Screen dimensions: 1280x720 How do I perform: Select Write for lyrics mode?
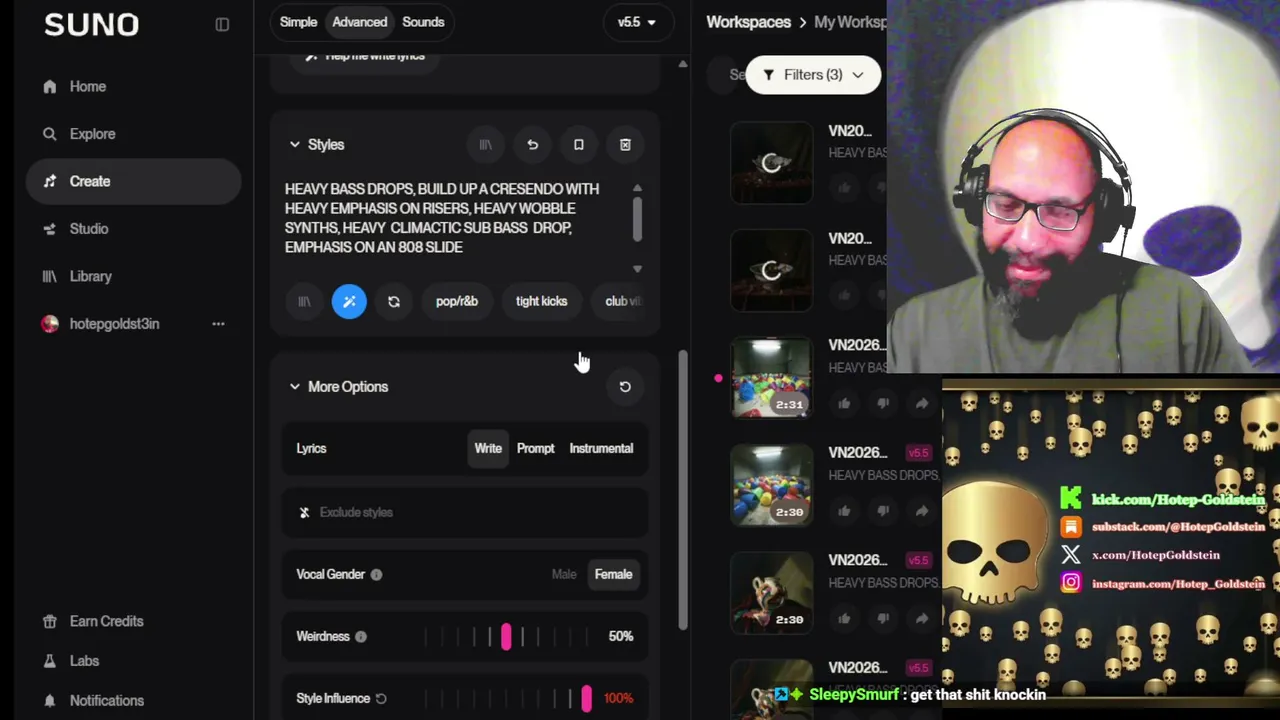pos(488,449)
